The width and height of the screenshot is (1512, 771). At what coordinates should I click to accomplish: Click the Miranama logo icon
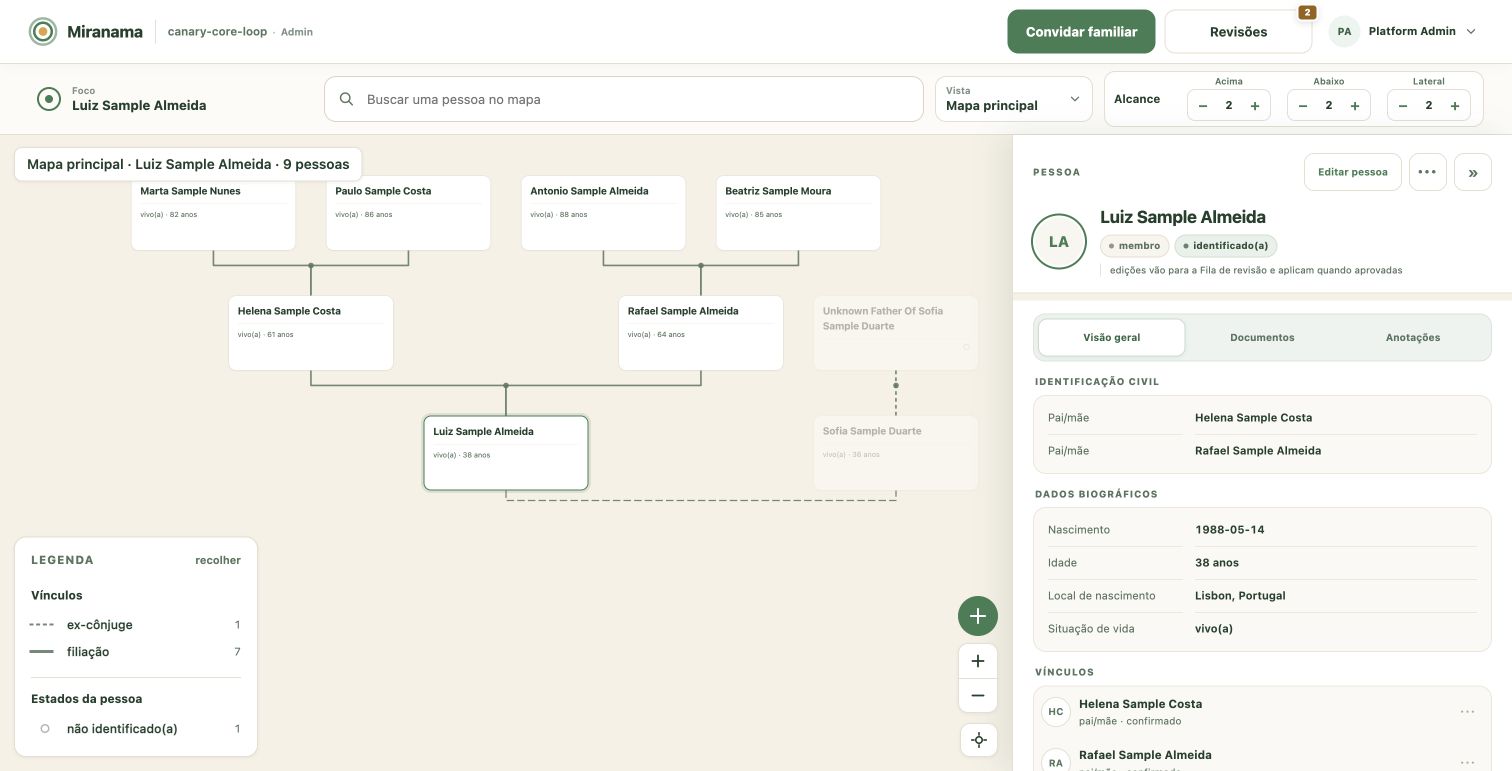click(43, 32)
